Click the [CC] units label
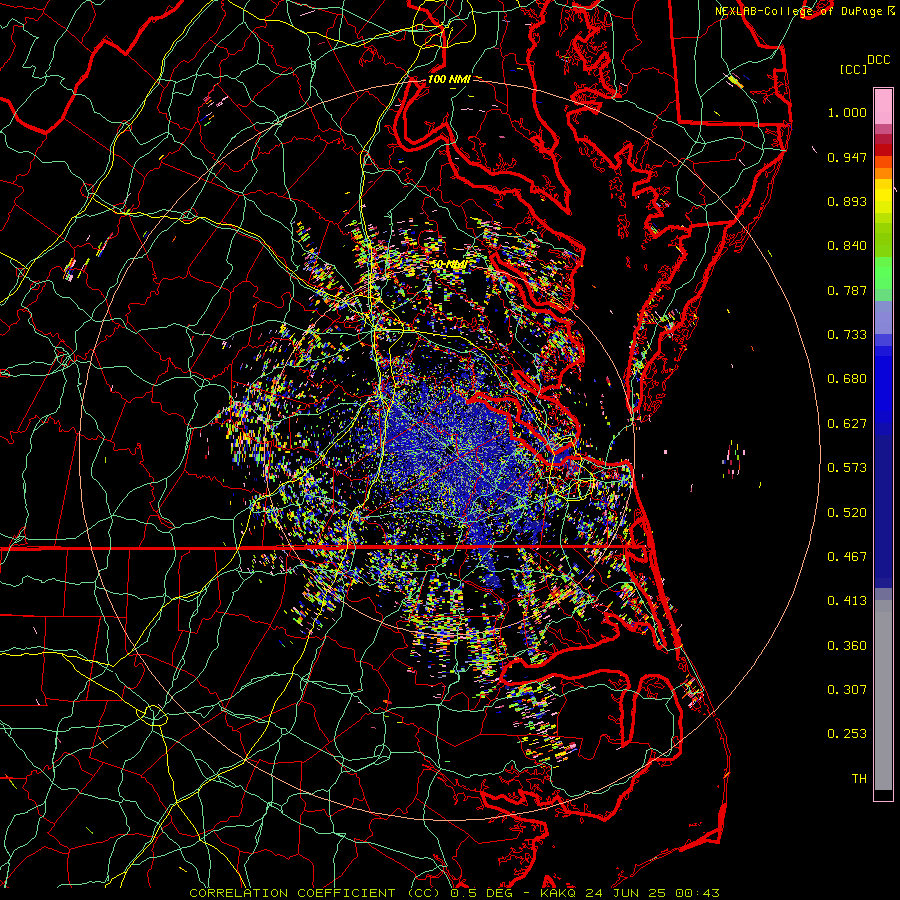The height and width of the screenshot is (900, 900). [x=853, y=69]
